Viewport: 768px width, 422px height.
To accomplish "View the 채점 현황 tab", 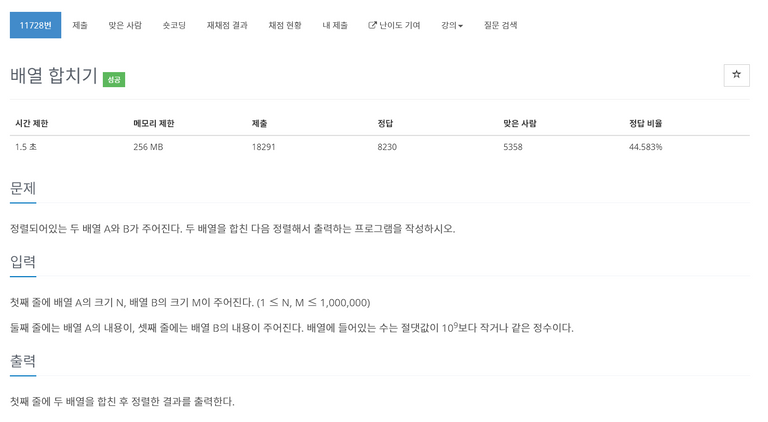I will point(285,25).
